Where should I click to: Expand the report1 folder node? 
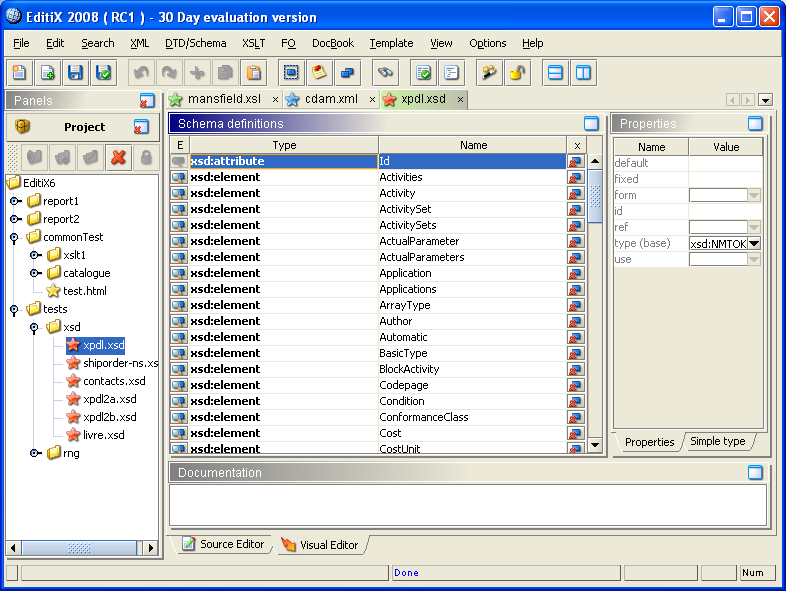pyautogui.click(x=16, y=201)
